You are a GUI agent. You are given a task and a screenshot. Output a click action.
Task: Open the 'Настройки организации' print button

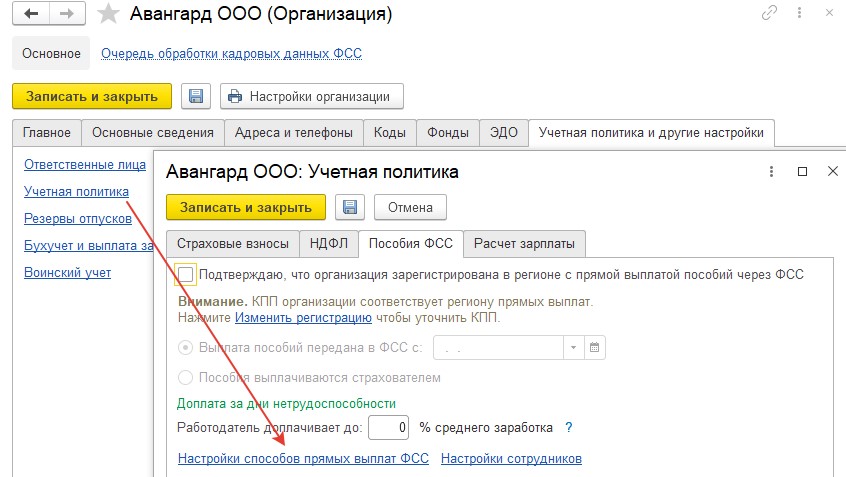[x=311, y=97]
